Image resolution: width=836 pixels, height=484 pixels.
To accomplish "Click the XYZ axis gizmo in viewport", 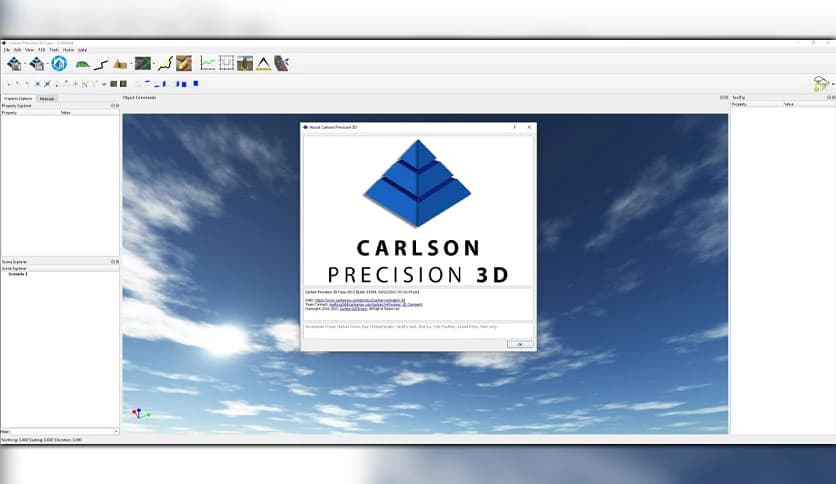I will (x=140, y=414).
